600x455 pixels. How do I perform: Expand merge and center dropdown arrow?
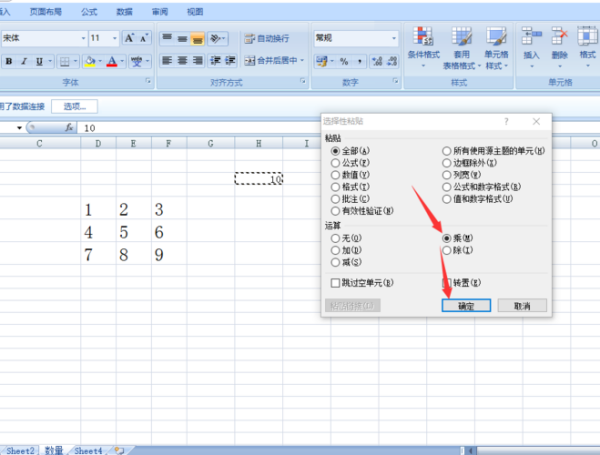click(302, 60)
